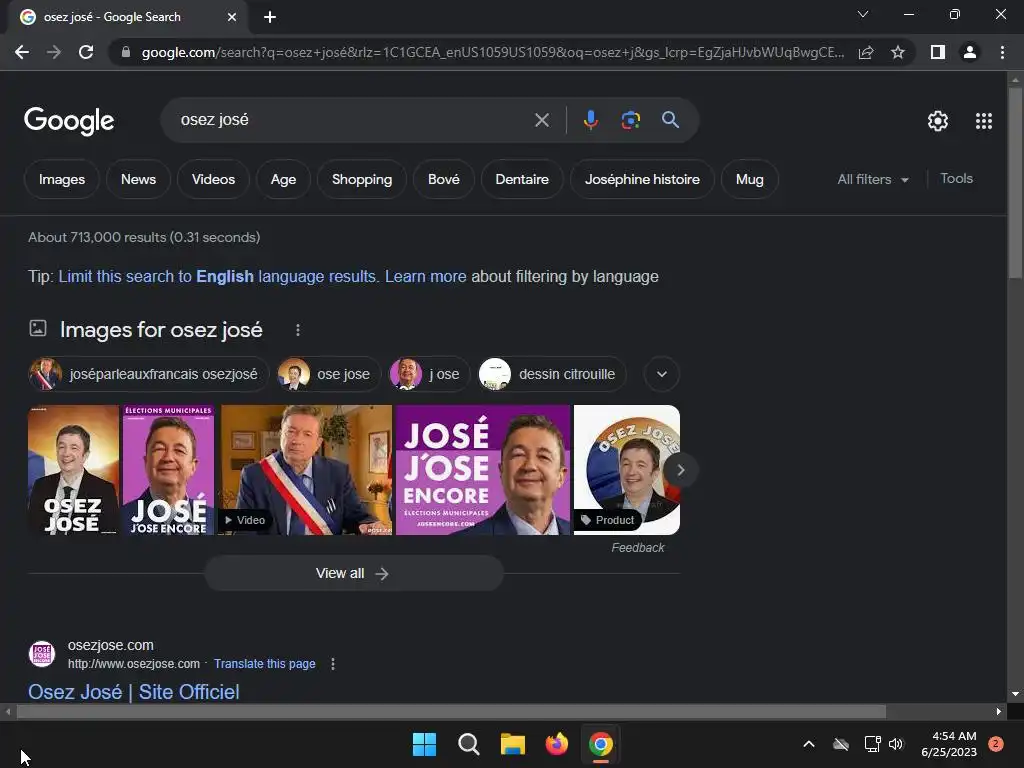
Task: Open Windows taskbar search
Action: pyautogui.click(x=468, y=744)
